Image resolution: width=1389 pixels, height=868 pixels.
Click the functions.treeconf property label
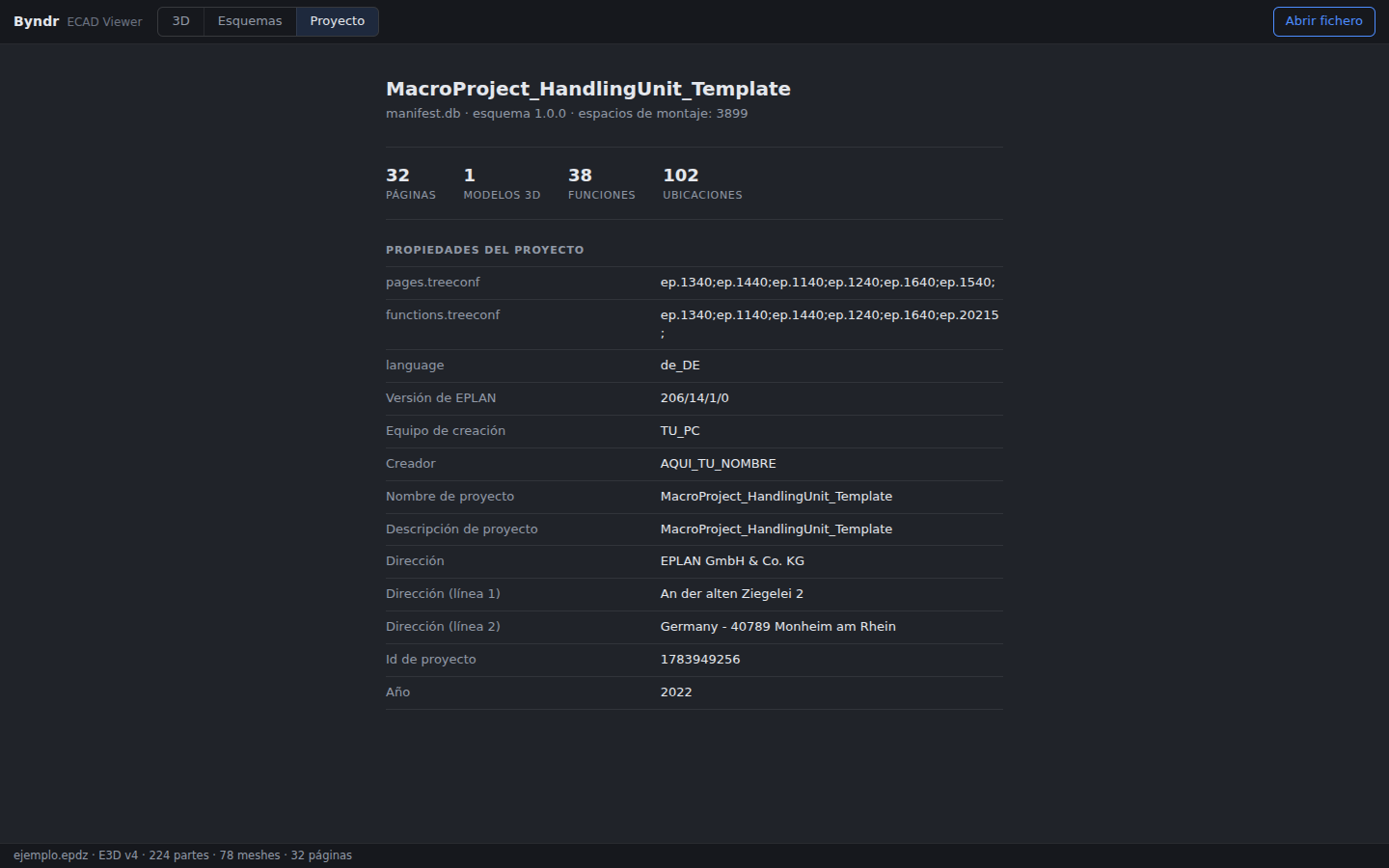click(x=443, y=315)
